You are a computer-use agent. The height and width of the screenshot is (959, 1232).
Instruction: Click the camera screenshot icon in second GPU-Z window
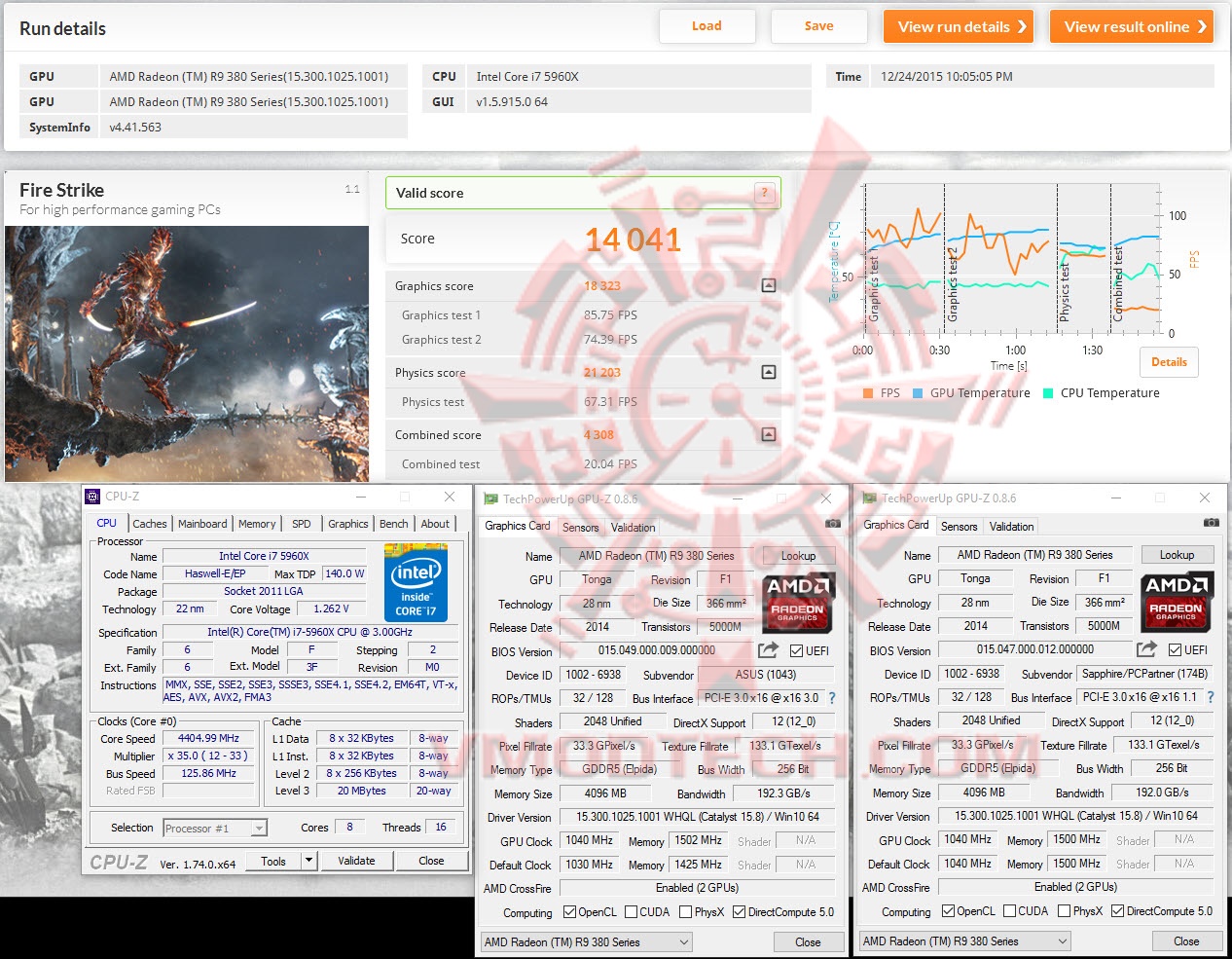1211,523
